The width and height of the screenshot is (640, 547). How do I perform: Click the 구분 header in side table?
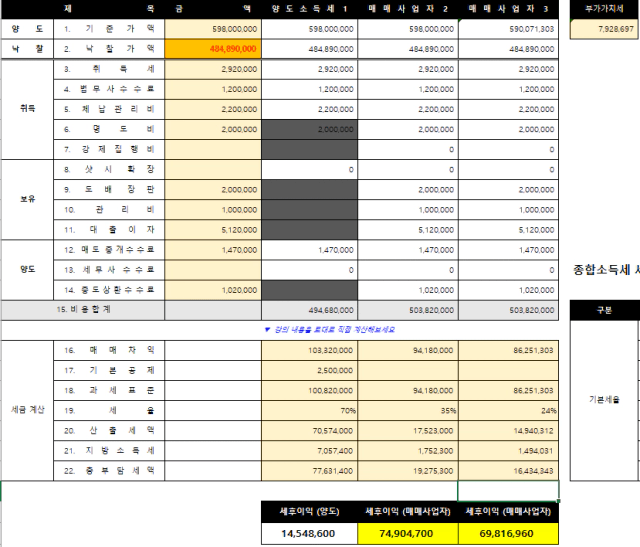click(604, 310)
